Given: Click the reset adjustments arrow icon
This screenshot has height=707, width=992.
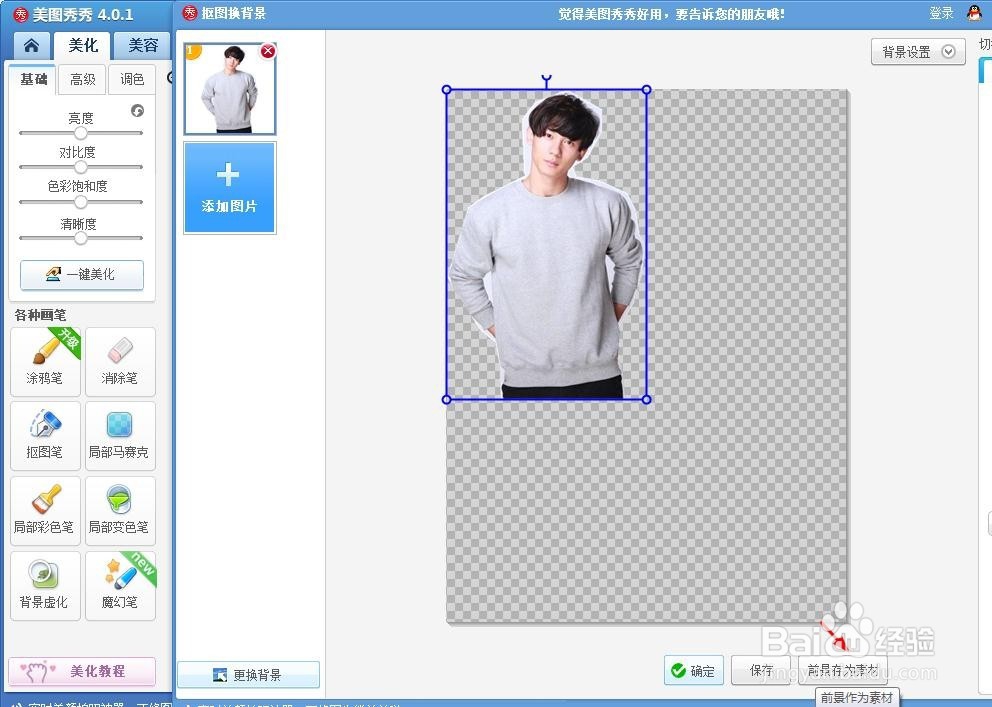Looking at the screenshot, I should click(137, 111).
